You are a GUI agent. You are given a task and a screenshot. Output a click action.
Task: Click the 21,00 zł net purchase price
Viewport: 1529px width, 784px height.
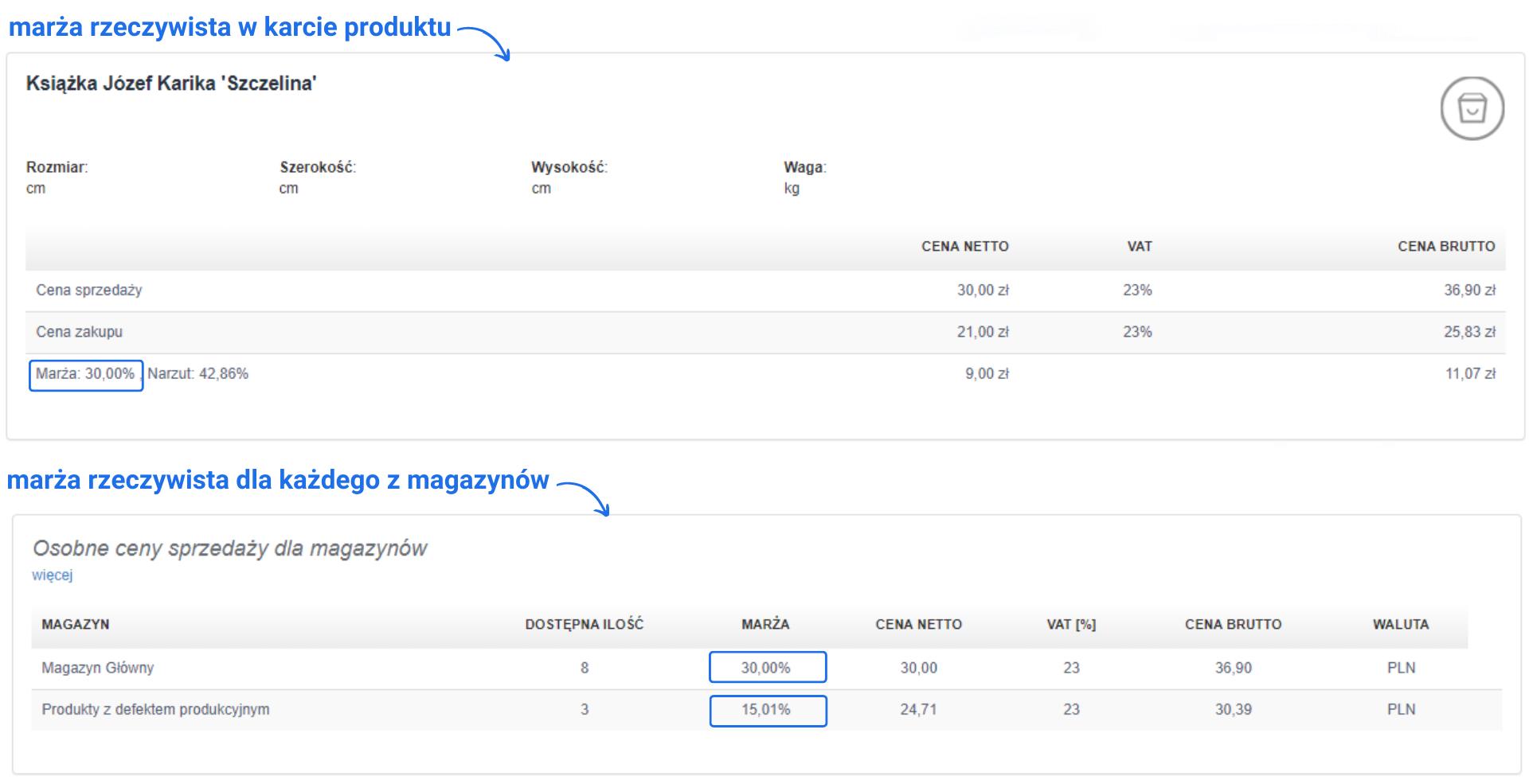point(983,332)
